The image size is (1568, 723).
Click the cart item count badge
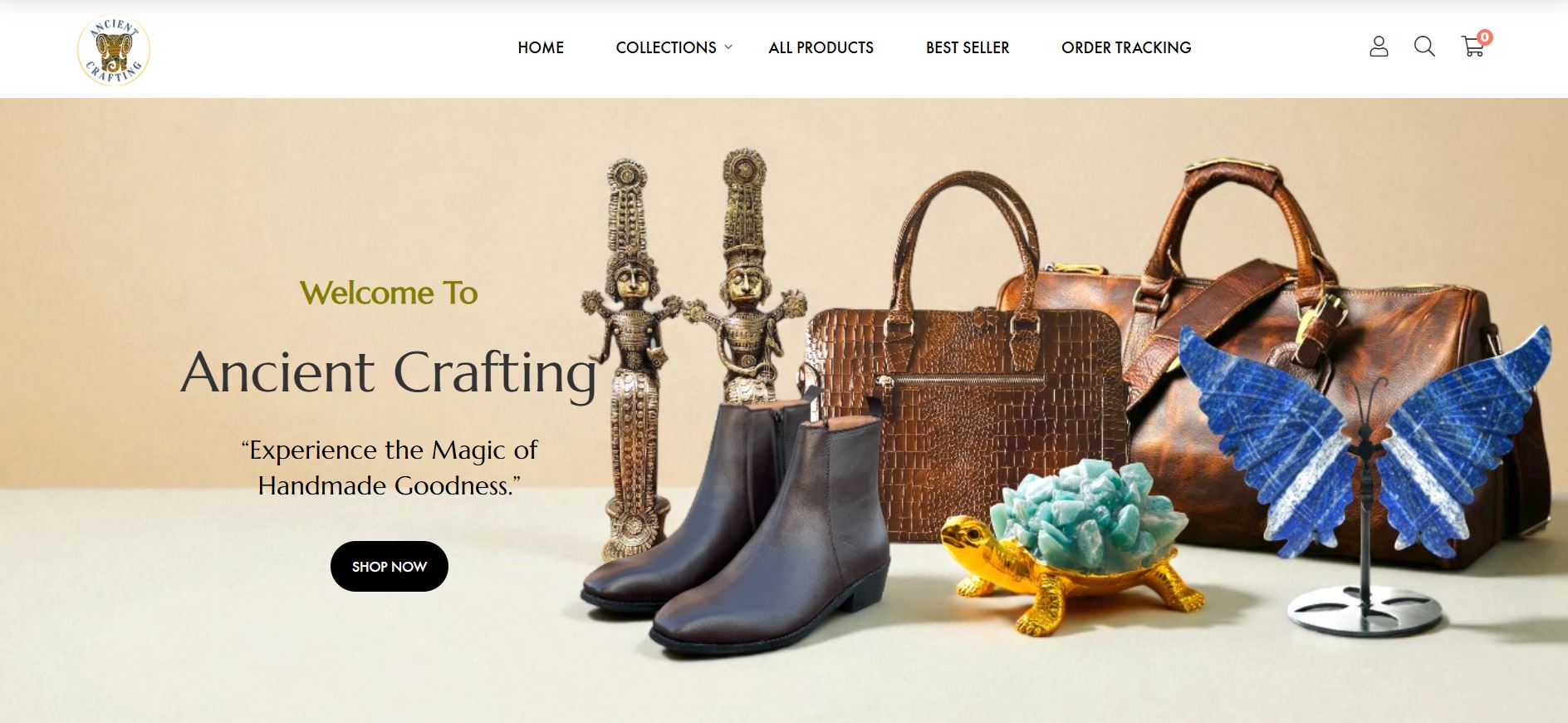pos(1485,37)
